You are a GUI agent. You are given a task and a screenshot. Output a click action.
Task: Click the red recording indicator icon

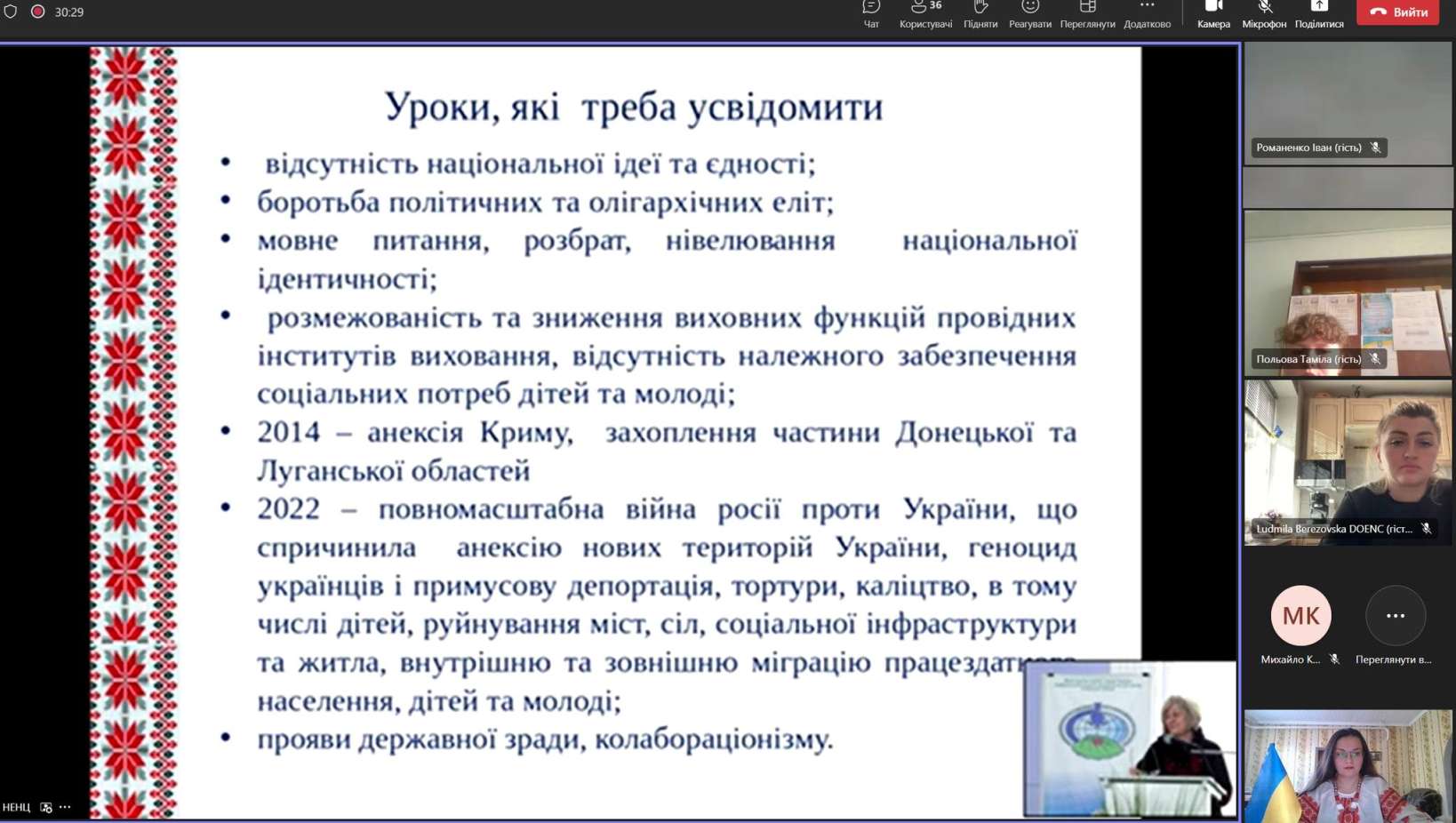pyautogui.click(x=38, y=12)
